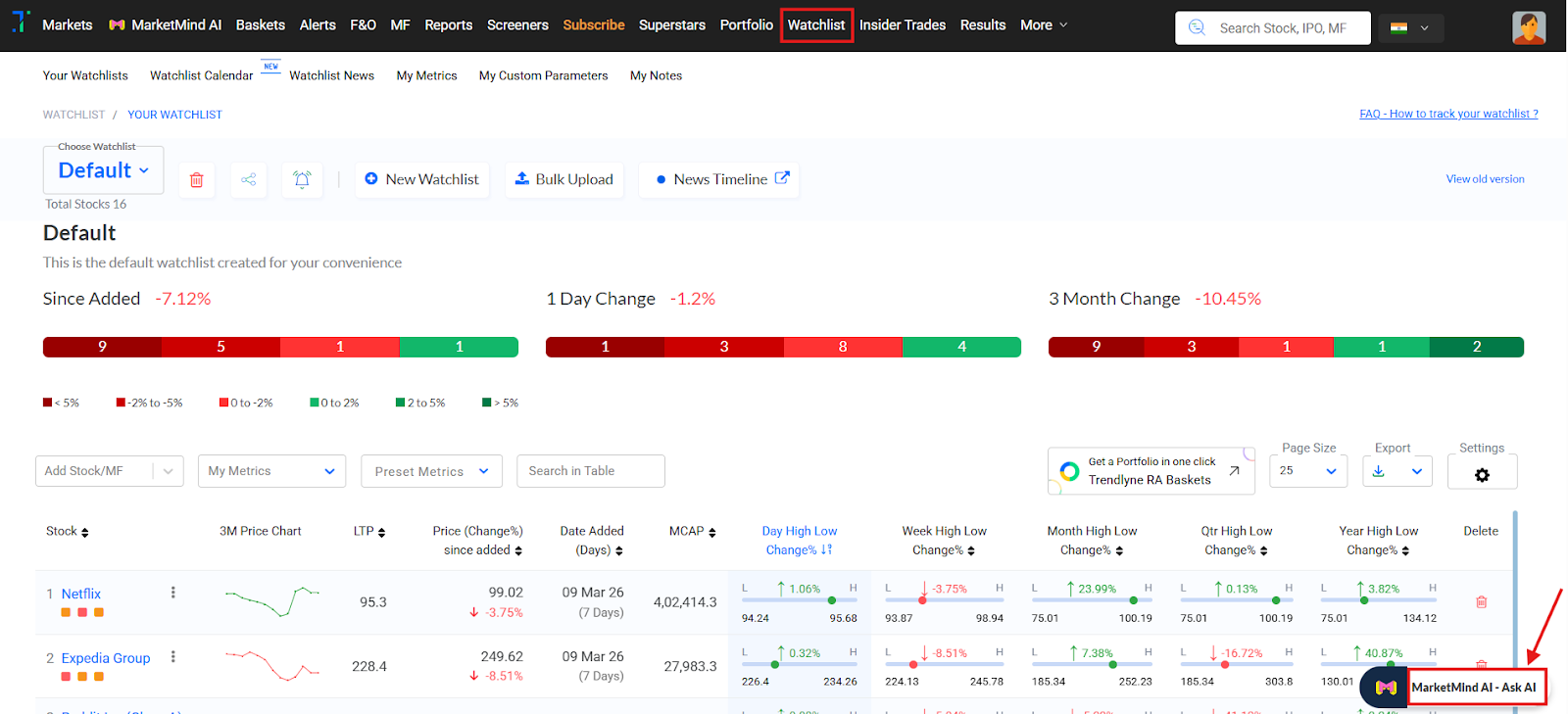Click the WATCHLIST breadcrumb
The image size is (1568, 714).
point(73,115)
